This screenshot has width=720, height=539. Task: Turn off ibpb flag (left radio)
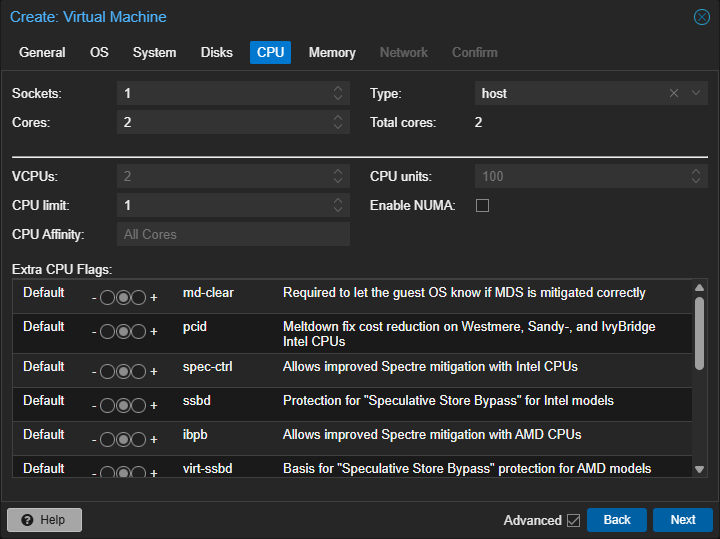pyautogui.click(x=107, y=439)
